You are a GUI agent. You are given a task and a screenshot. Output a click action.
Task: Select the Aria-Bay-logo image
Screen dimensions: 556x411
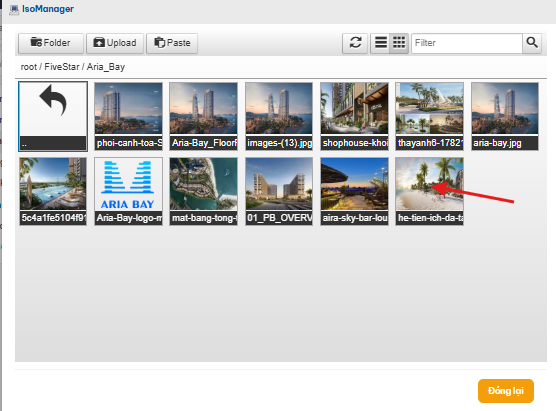128,191
